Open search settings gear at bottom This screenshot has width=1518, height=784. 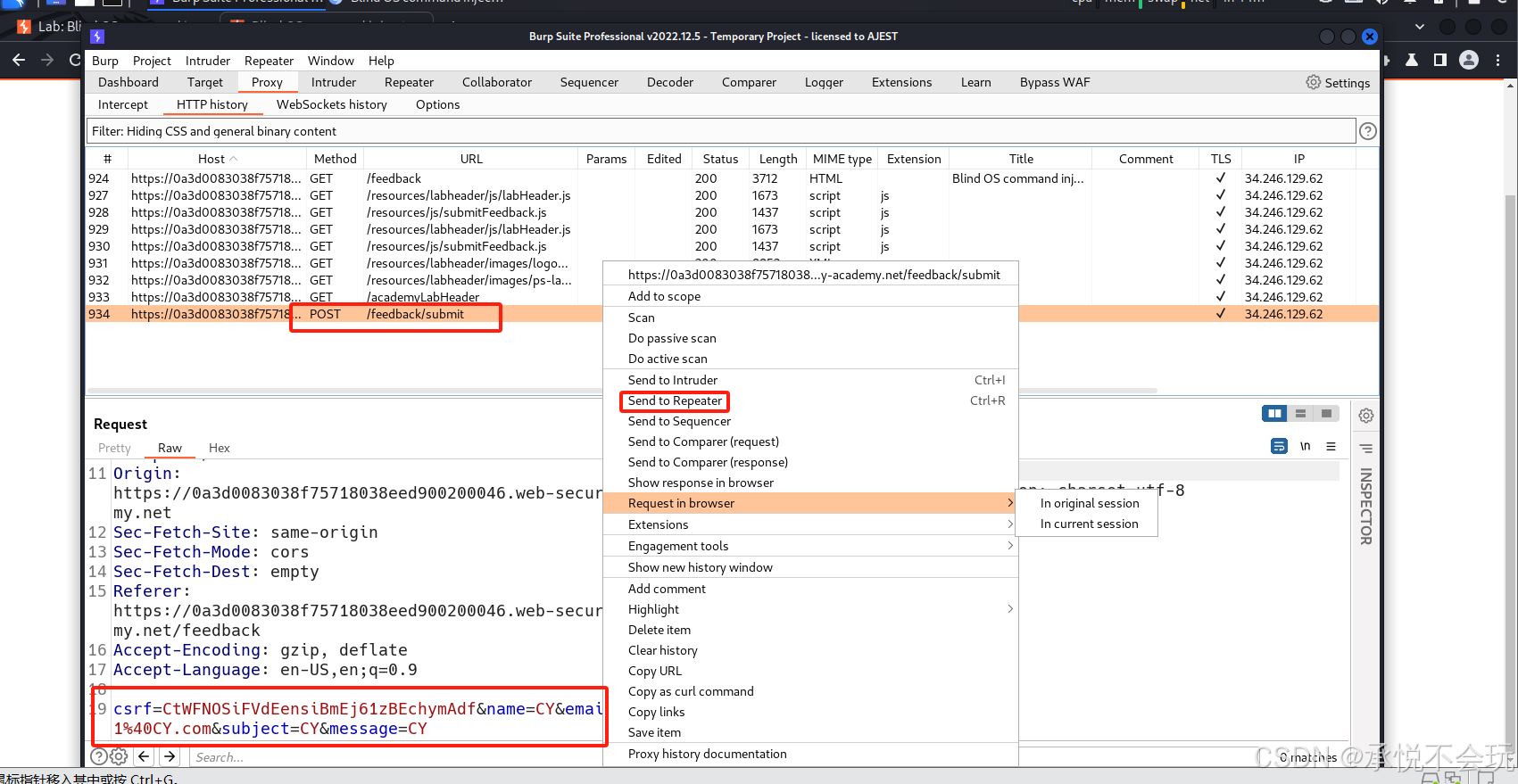(x=118, y=756)
